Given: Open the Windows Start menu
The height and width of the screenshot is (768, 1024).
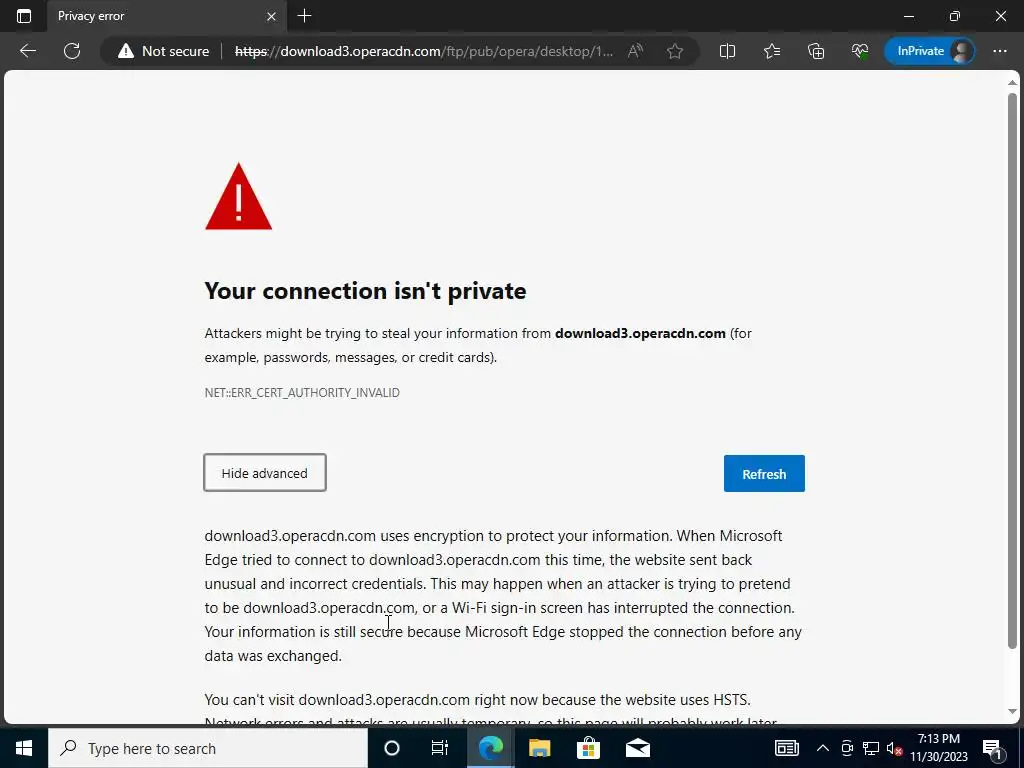Looking at the screenshot, I should coord(24,748).
